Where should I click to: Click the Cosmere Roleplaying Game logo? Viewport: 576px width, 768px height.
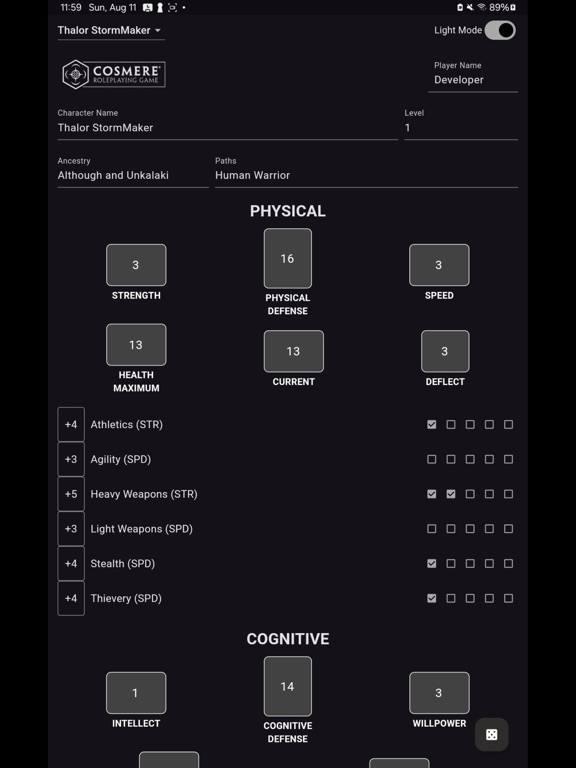coord(114,74)
